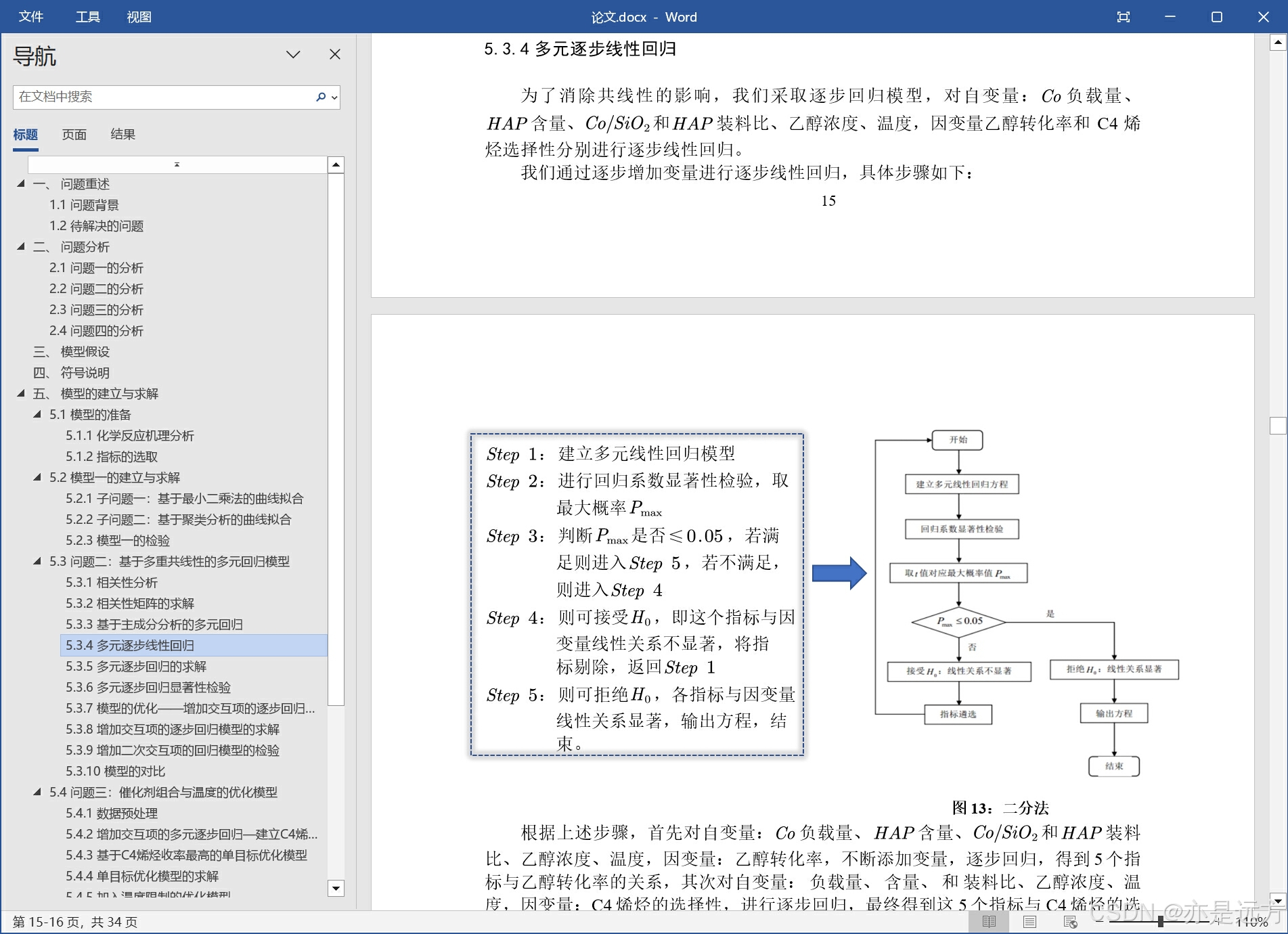This screenshot has height=934, width=1288.
Task: Collapse the 5.4 问题三 heading
Action: pos(37,792)
